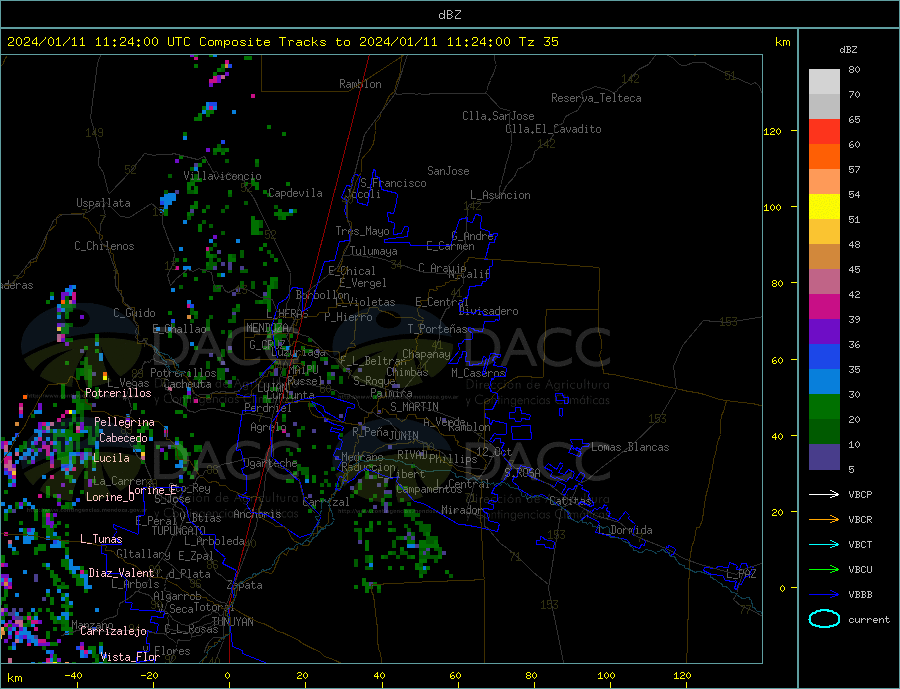Click the dBZ label above the color scale

[848, 50]
